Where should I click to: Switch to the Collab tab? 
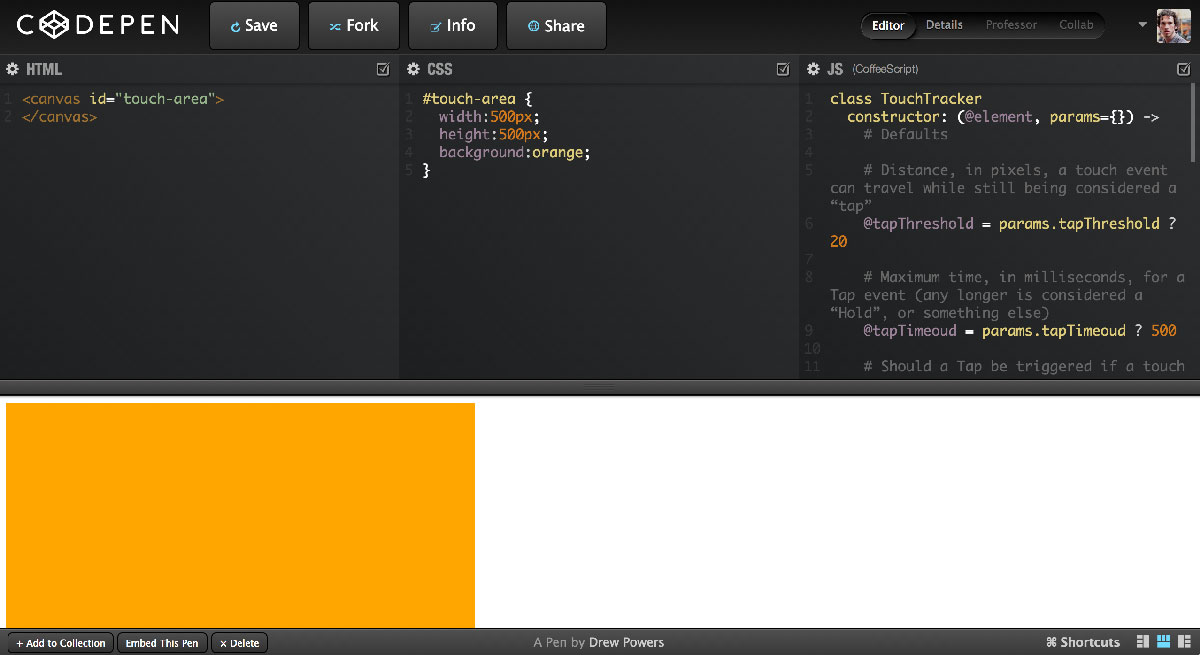tap(1076, 24)
